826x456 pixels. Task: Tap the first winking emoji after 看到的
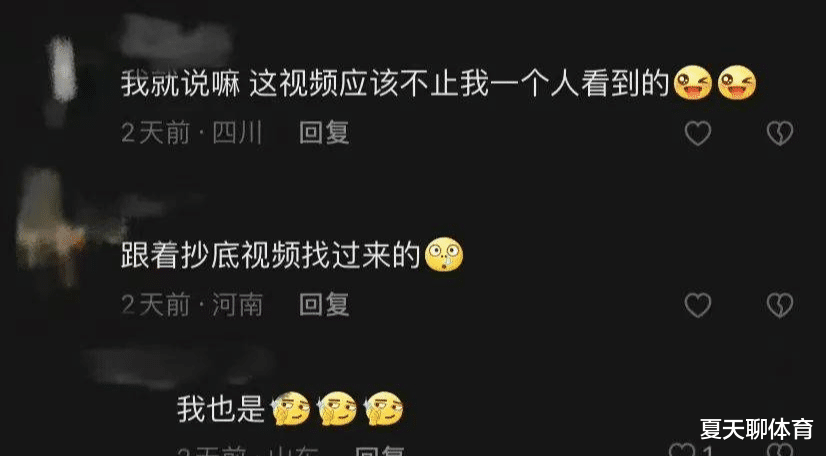(x=693, y=83)
